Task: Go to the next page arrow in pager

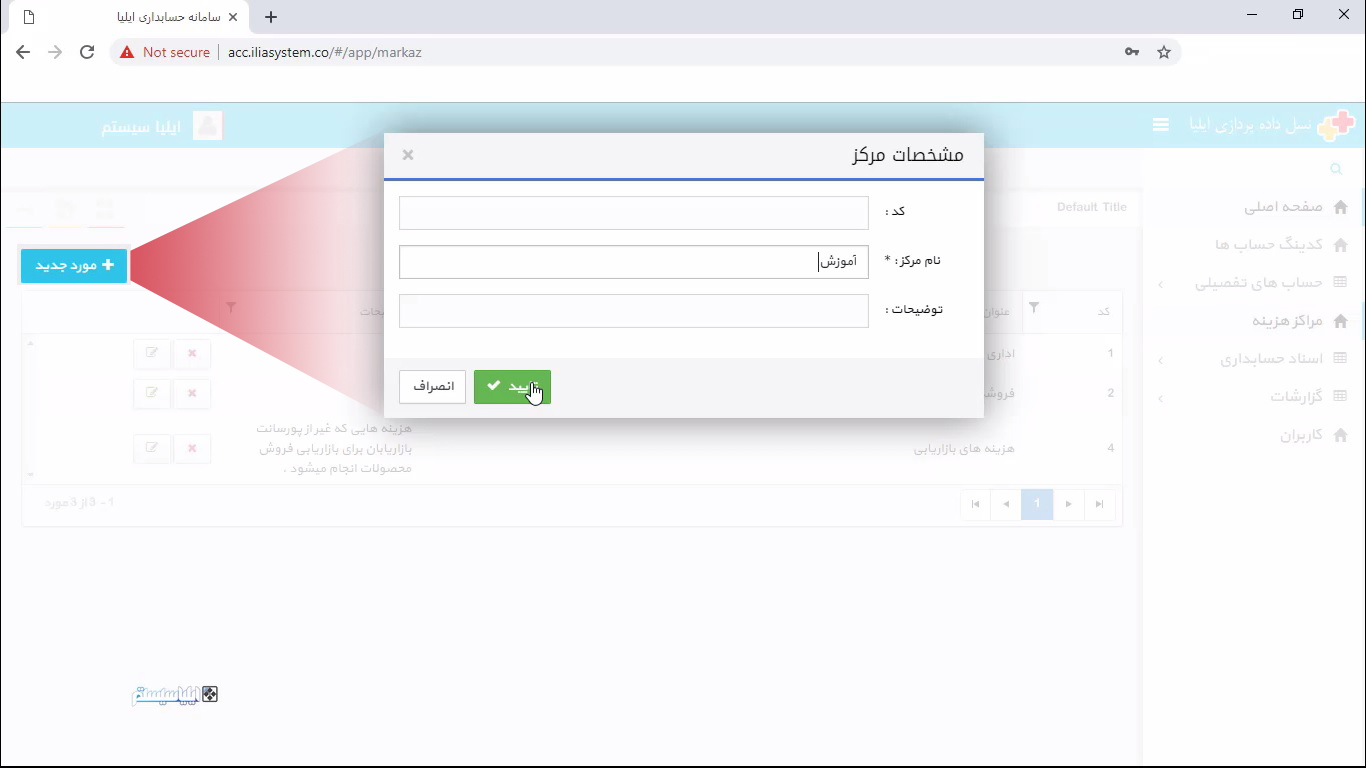Action: pos(1068,504)
